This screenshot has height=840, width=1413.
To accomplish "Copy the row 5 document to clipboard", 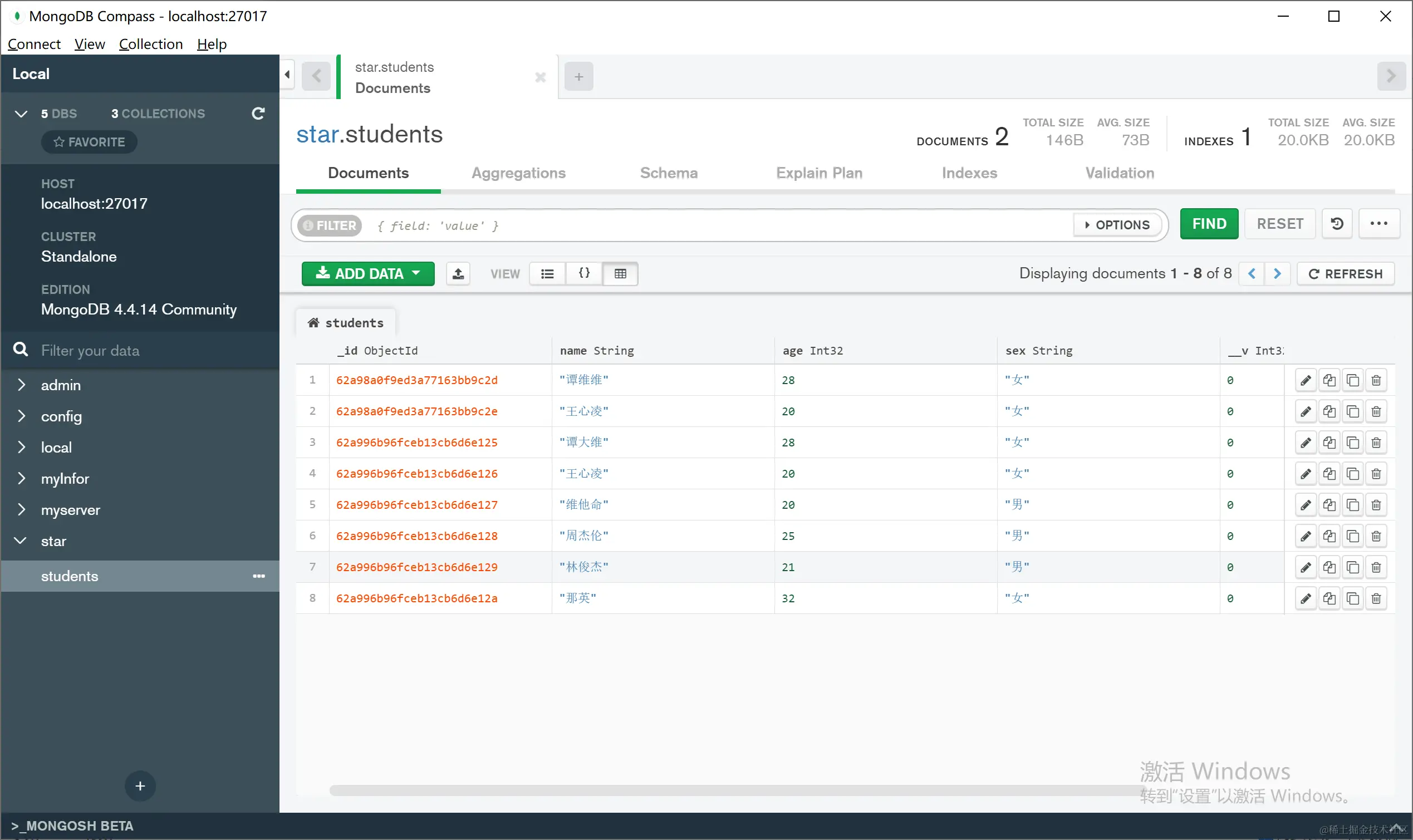I will [x=1329, y=505].
